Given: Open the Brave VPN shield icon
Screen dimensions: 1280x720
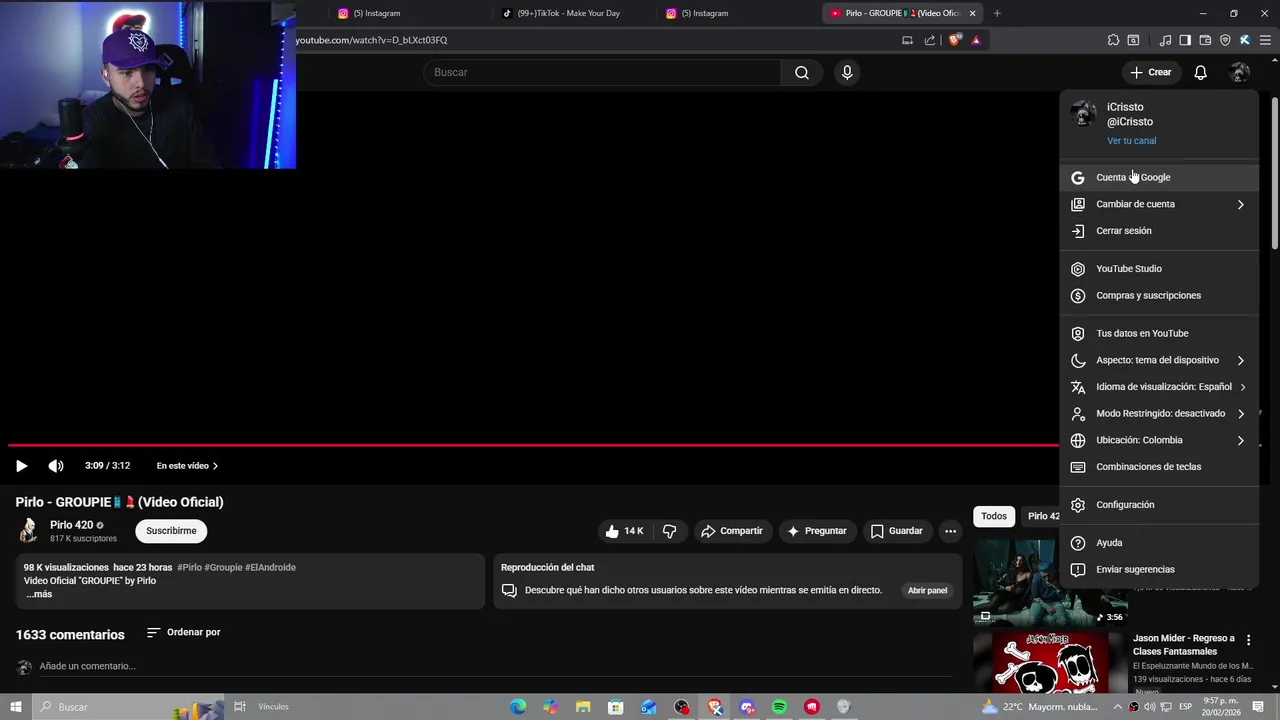Looking at the screenshot, I should click(1225, 40).
